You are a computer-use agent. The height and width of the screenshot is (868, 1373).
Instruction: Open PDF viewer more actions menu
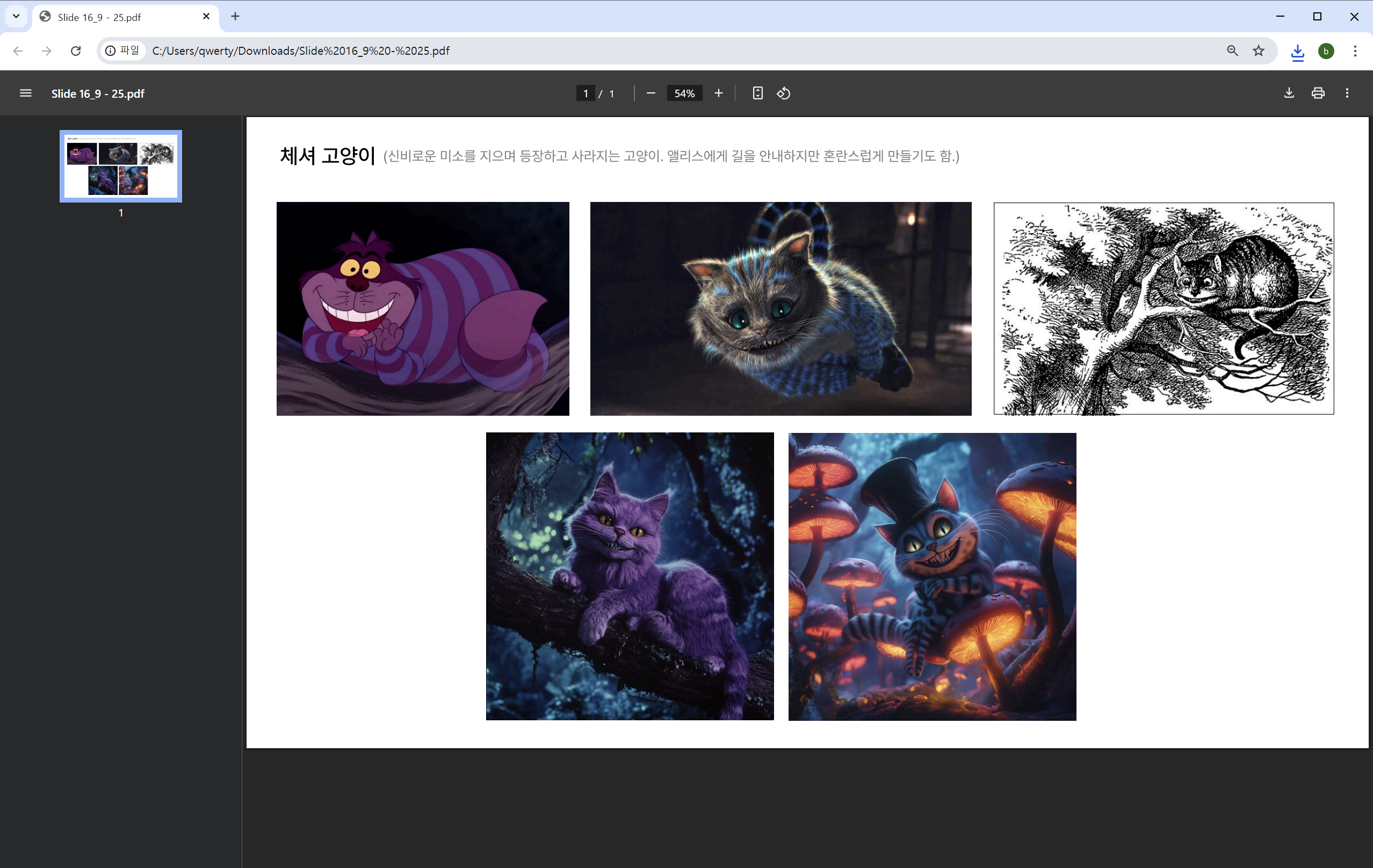point(1347,93)
